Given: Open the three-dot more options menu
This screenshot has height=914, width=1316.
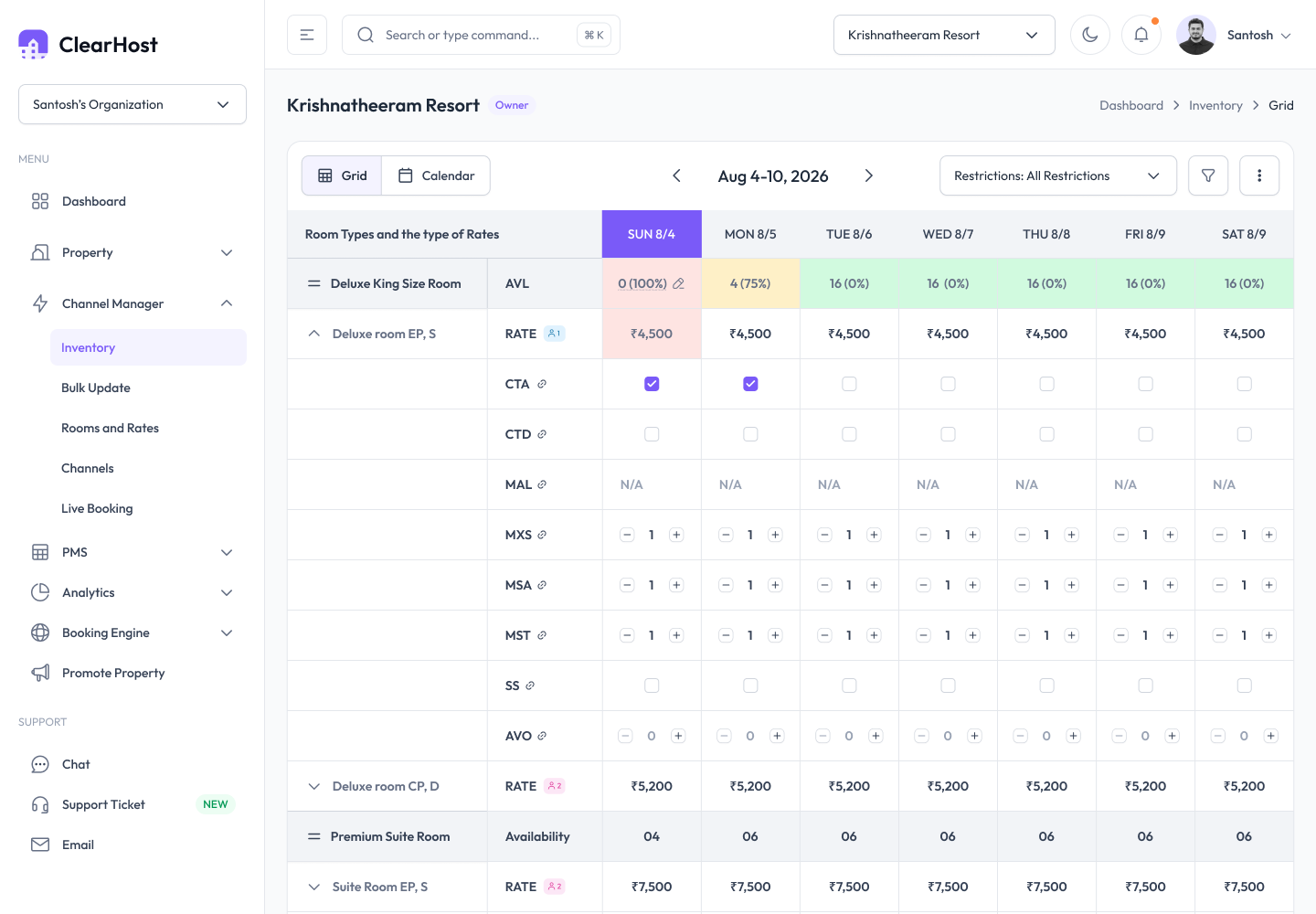Looking at the screenshot, I should coord(1259,175).
